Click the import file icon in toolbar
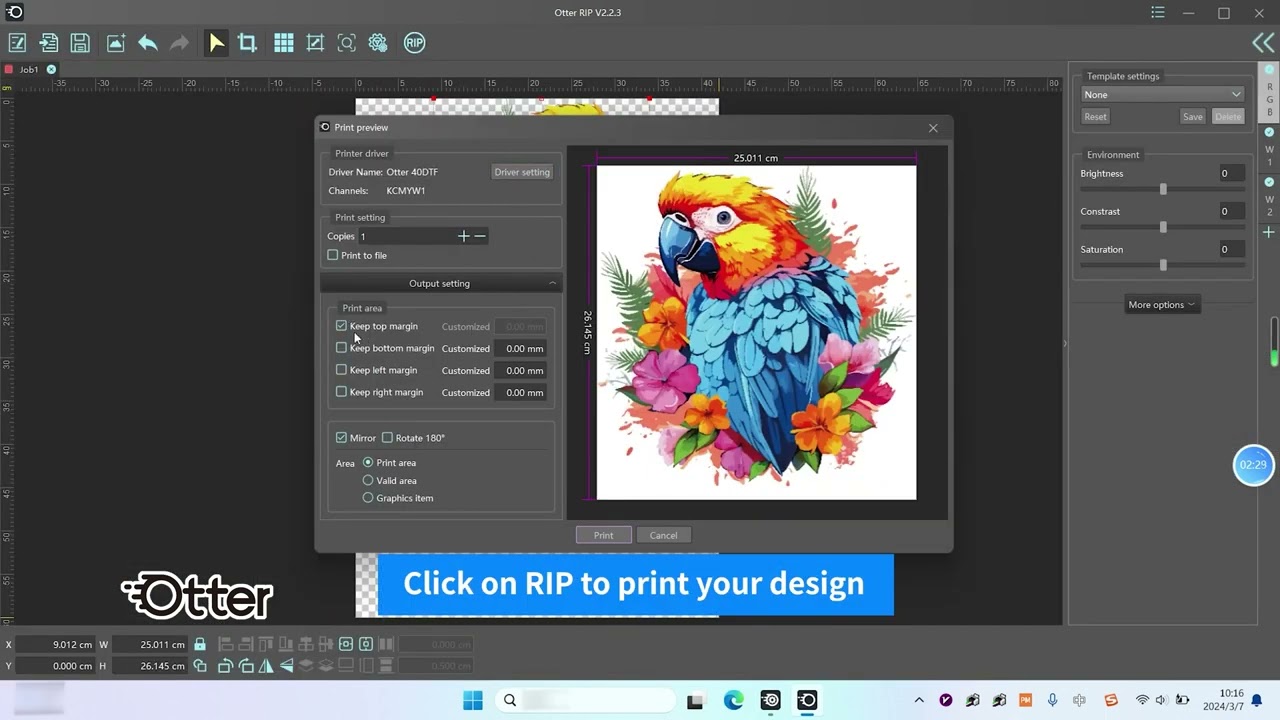Viewport: 1280px width, 720px height. pyautogui.click(x=48, y=43)
